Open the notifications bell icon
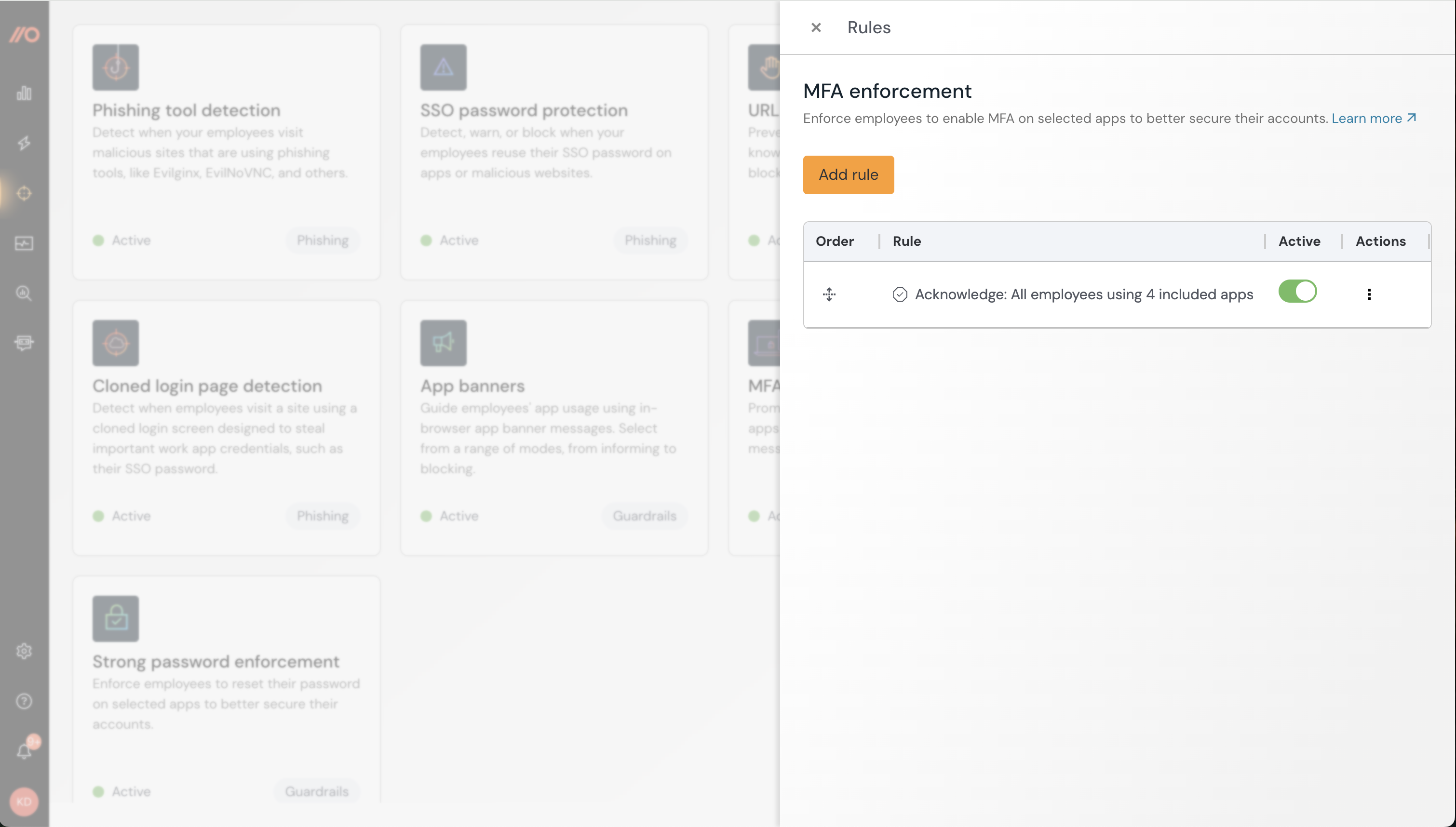This screenshot has width=1456, height=827. click(x=24, y=751)
